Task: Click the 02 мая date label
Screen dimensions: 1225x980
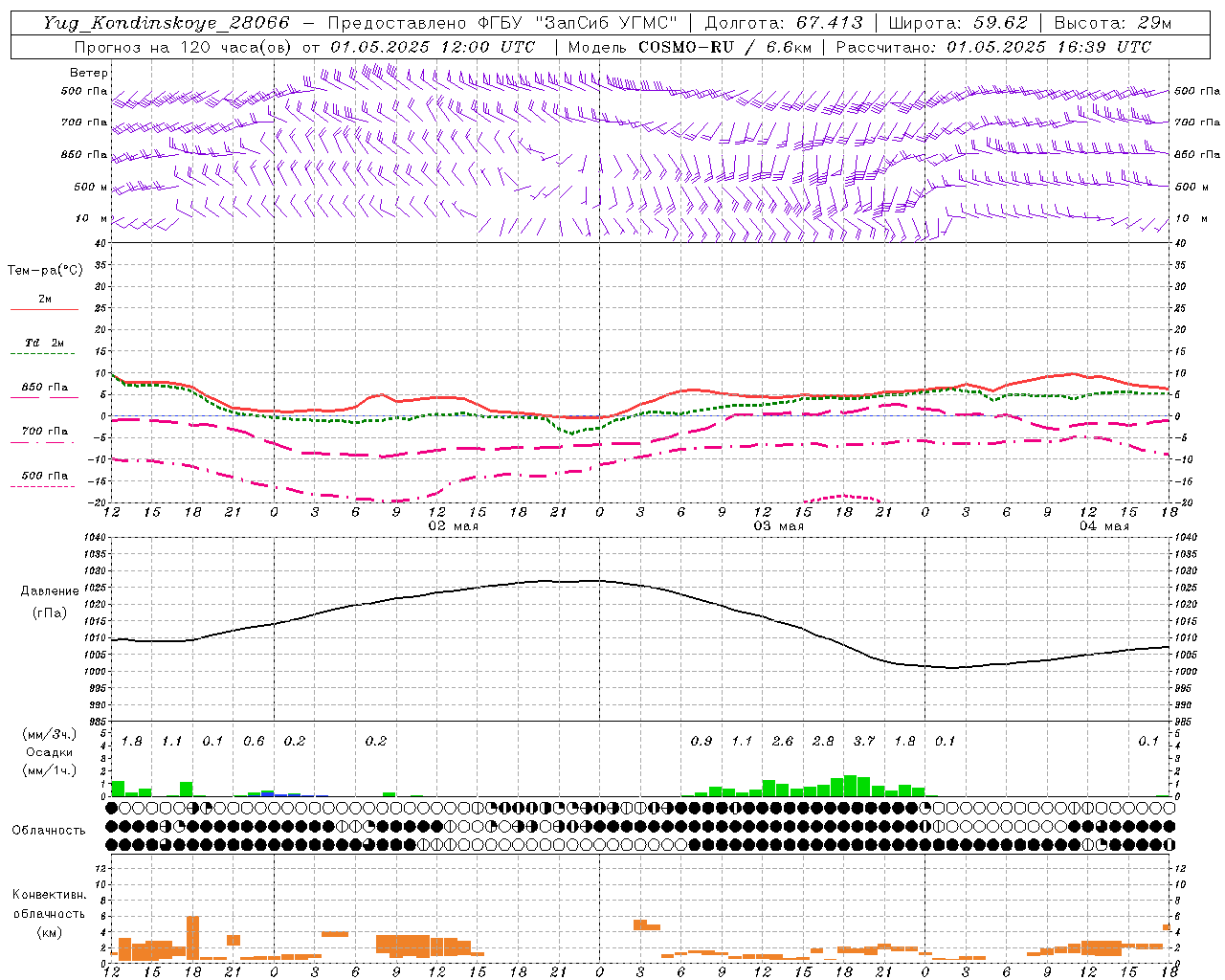Action: [x=453, y=526]
